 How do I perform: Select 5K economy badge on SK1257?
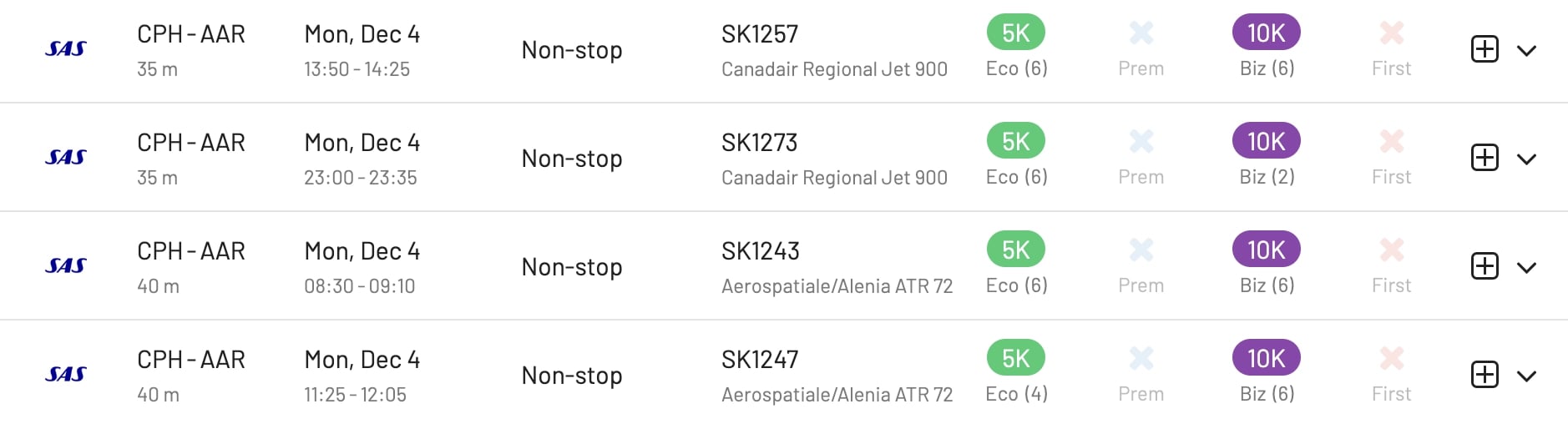[x=1016, y=33]
